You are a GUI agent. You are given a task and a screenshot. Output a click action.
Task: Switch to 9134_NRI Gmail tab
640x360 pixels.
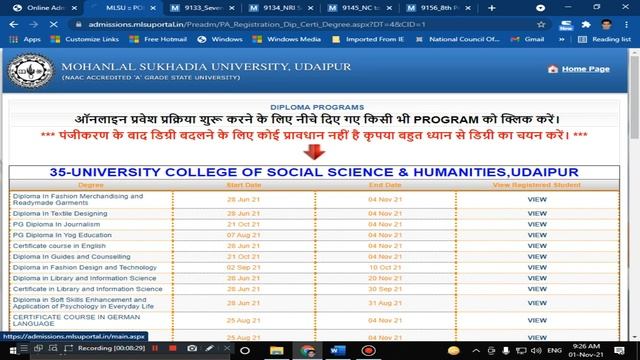click(281, 8)
